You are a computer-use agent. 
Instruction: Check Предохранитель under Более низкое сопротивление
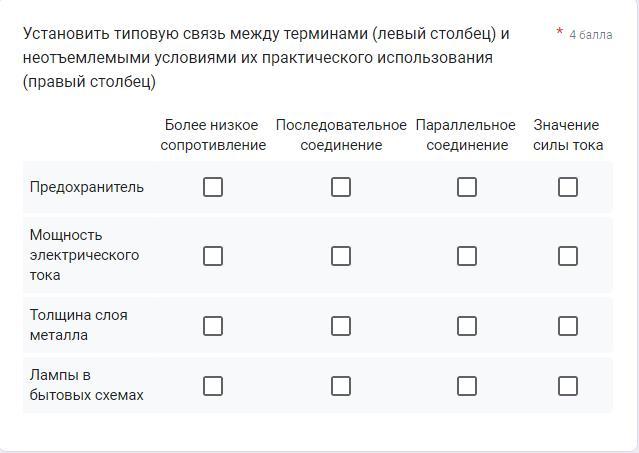pyautogui.click(x=213, y=187)
